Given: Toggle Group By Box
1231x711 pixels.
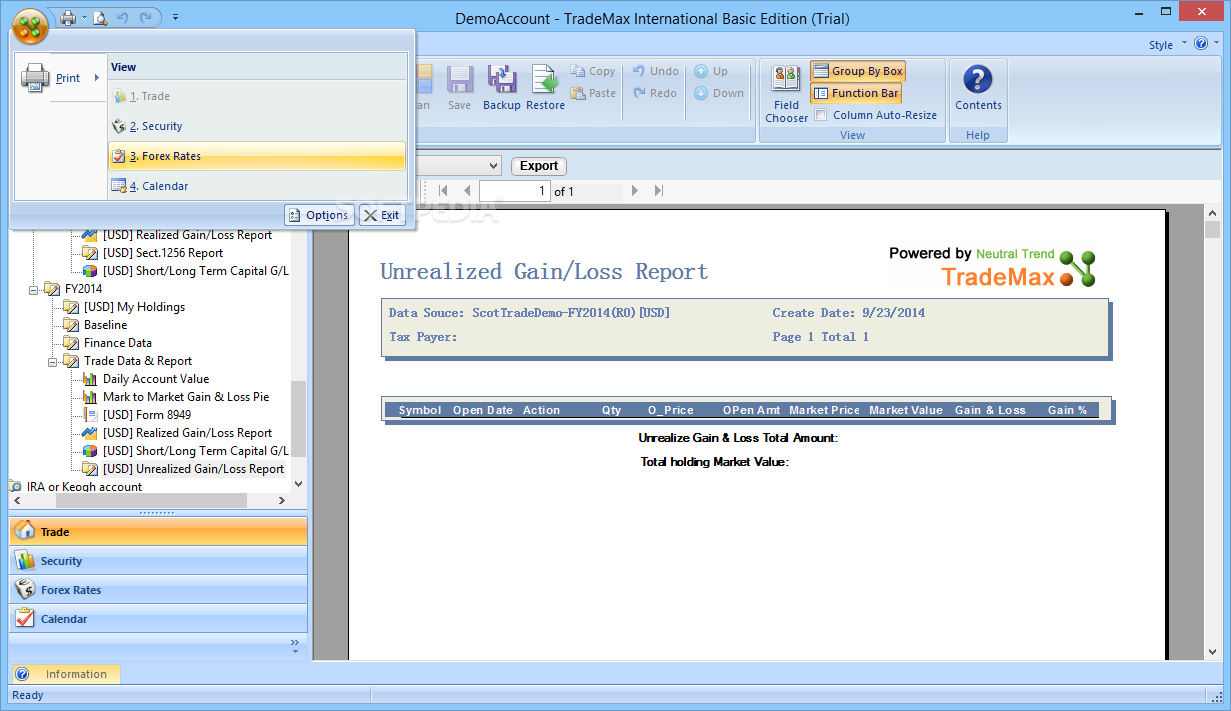Looking at the screenshot, I should pos(858,71).
